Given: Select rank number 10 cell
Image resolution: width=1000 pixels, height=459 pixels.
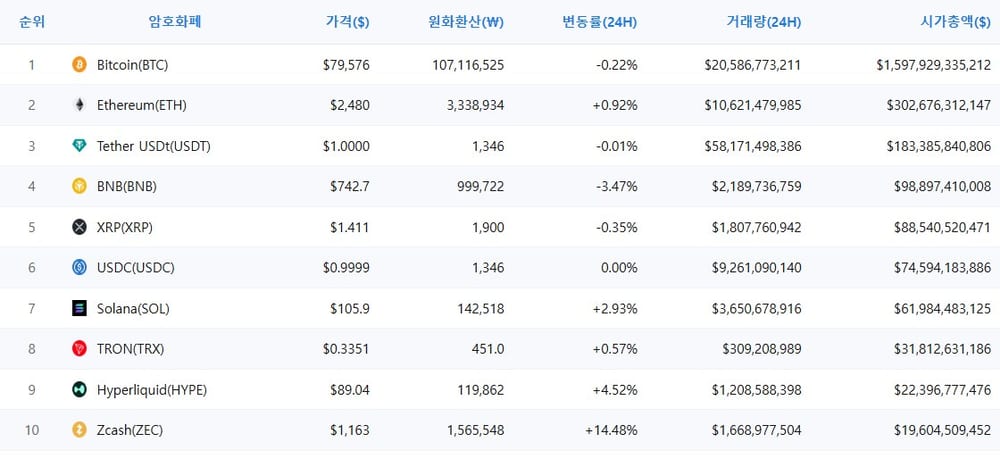Looking at the screenshot, I should tap(32, 431).
